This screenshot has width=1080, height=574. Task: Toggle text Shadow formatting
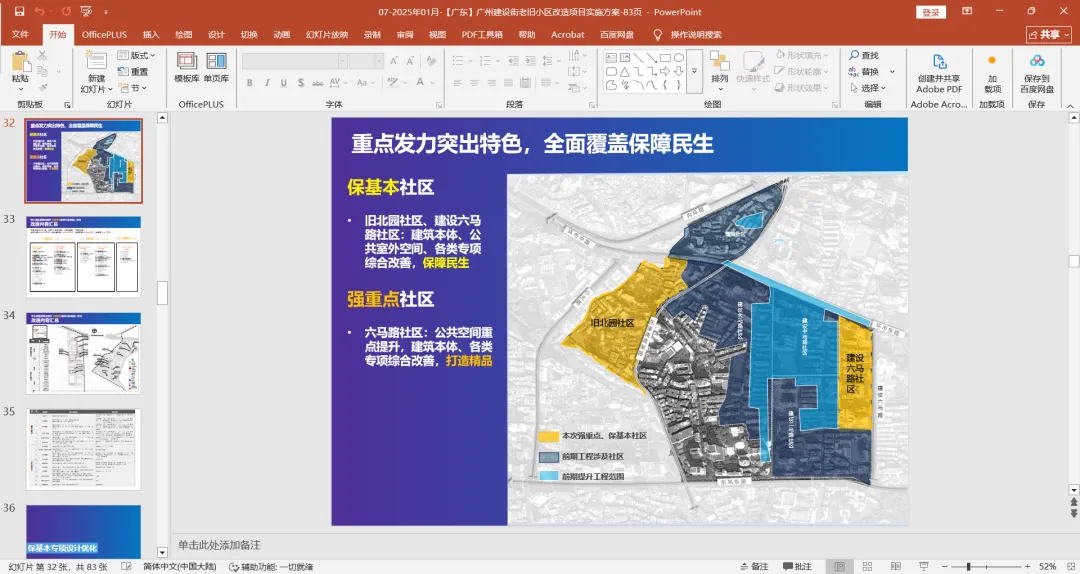(301, 83)
